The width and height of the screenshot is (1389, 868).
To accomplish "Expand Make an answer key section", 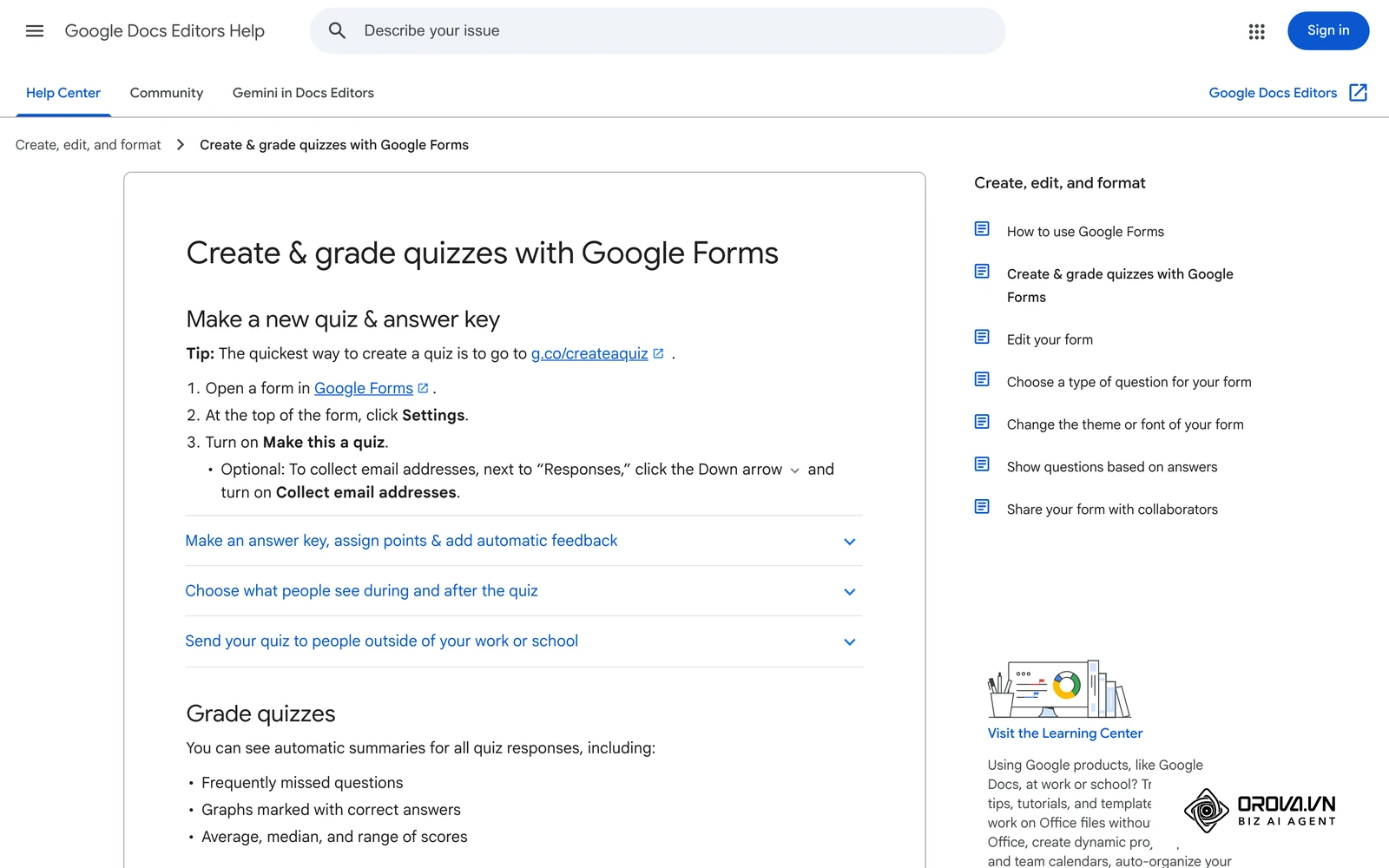I will 523,541.
